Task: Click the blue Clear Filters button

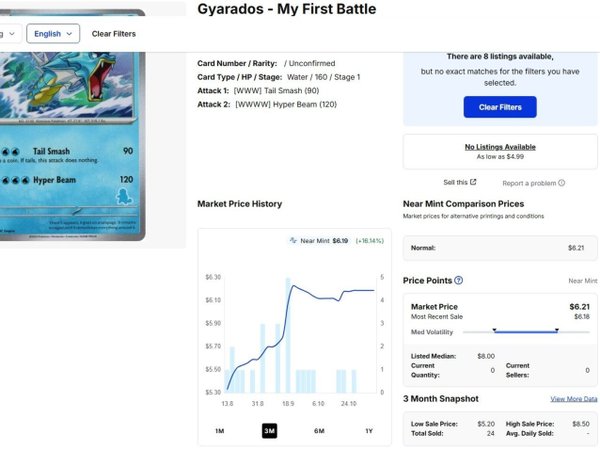Action: click(x=500, y=107)
